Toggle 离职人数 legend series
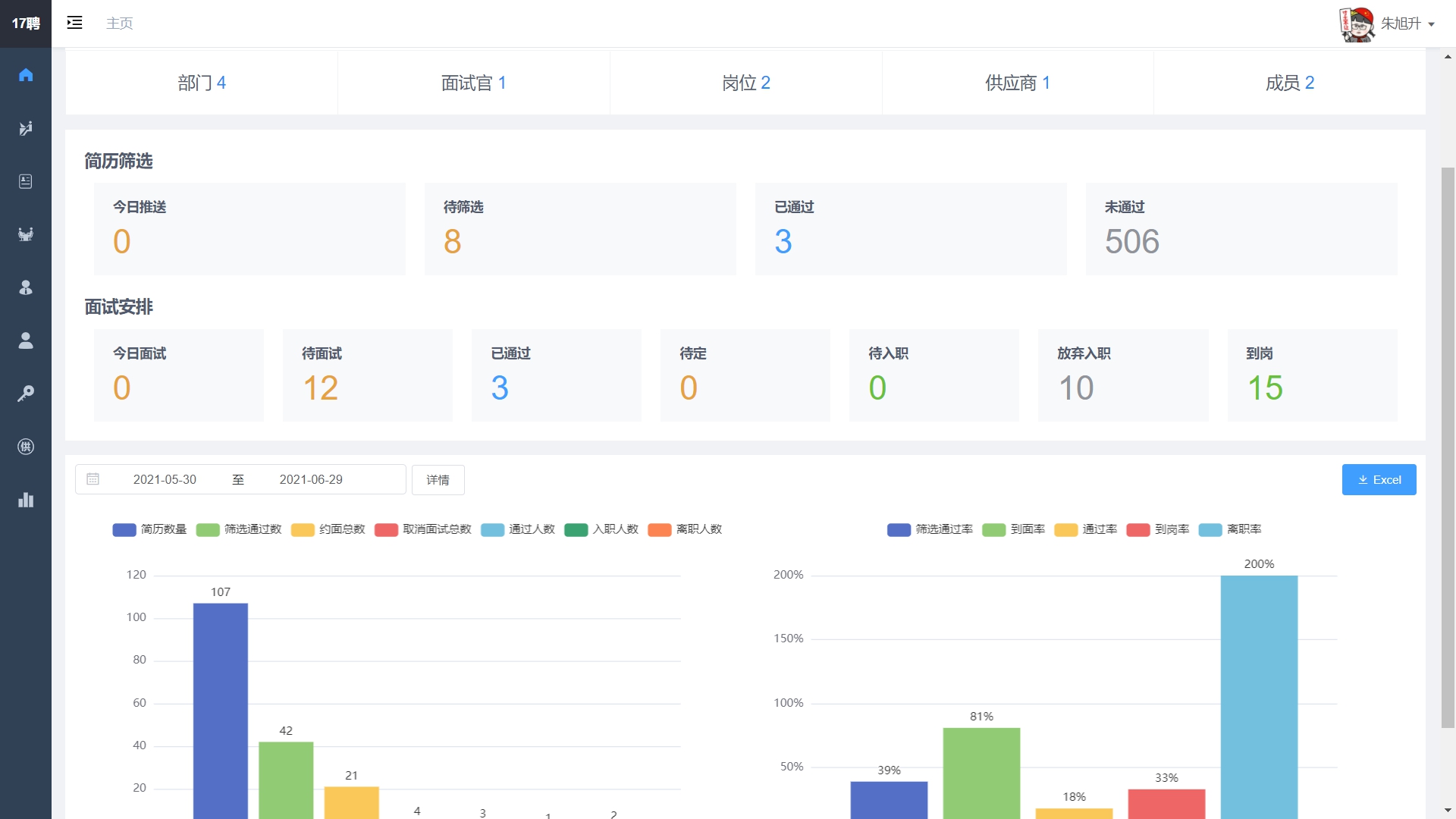 coord(685,529)
